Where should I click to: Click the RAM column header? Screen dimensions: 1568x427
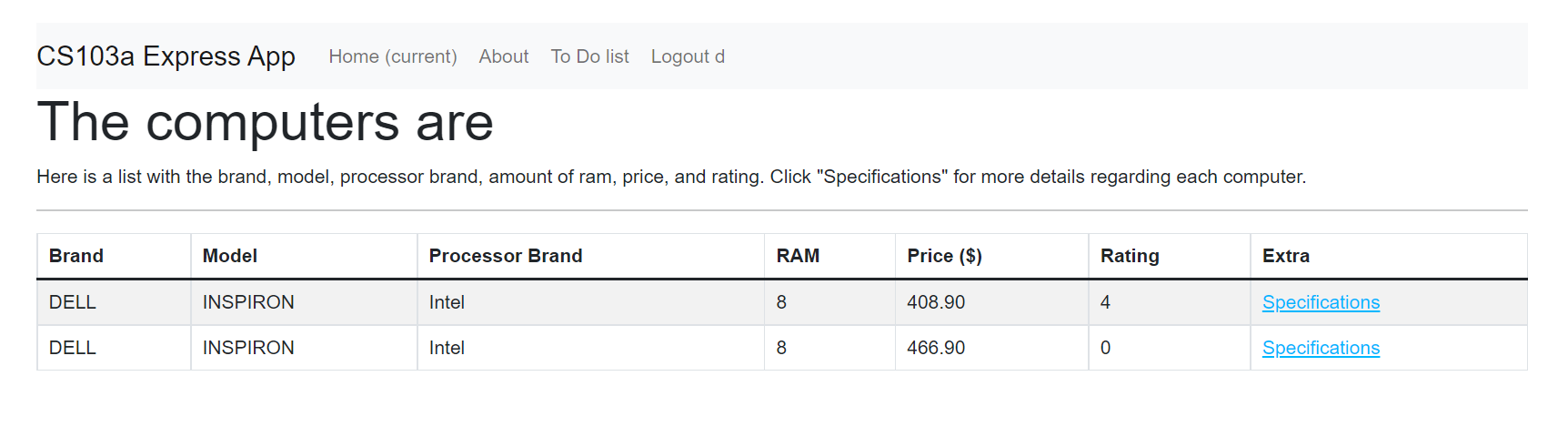tap(798, 256)
